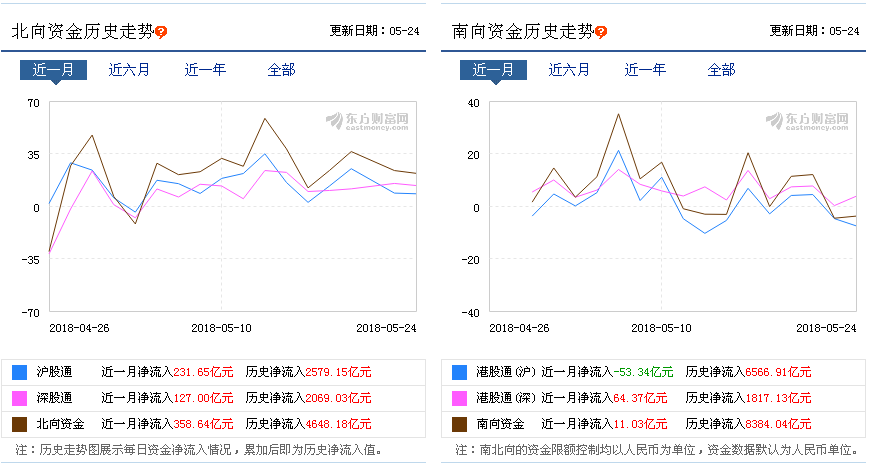Image resolution: width=870 pixels, height=471 pixels.
Task: Click 更新日期 05-24 in northbound header
Action: coord(375,31)
